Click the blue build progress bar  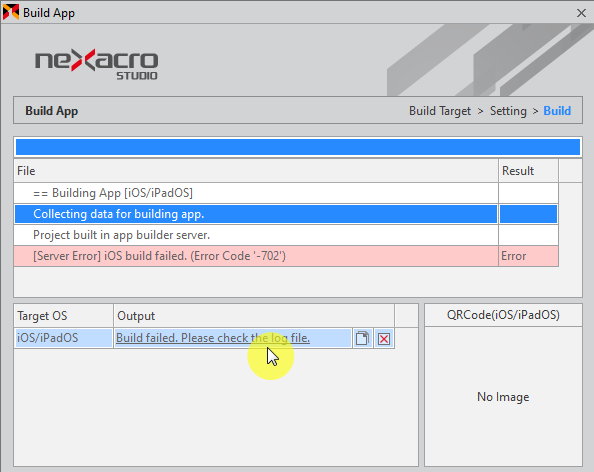coord(298,147)
